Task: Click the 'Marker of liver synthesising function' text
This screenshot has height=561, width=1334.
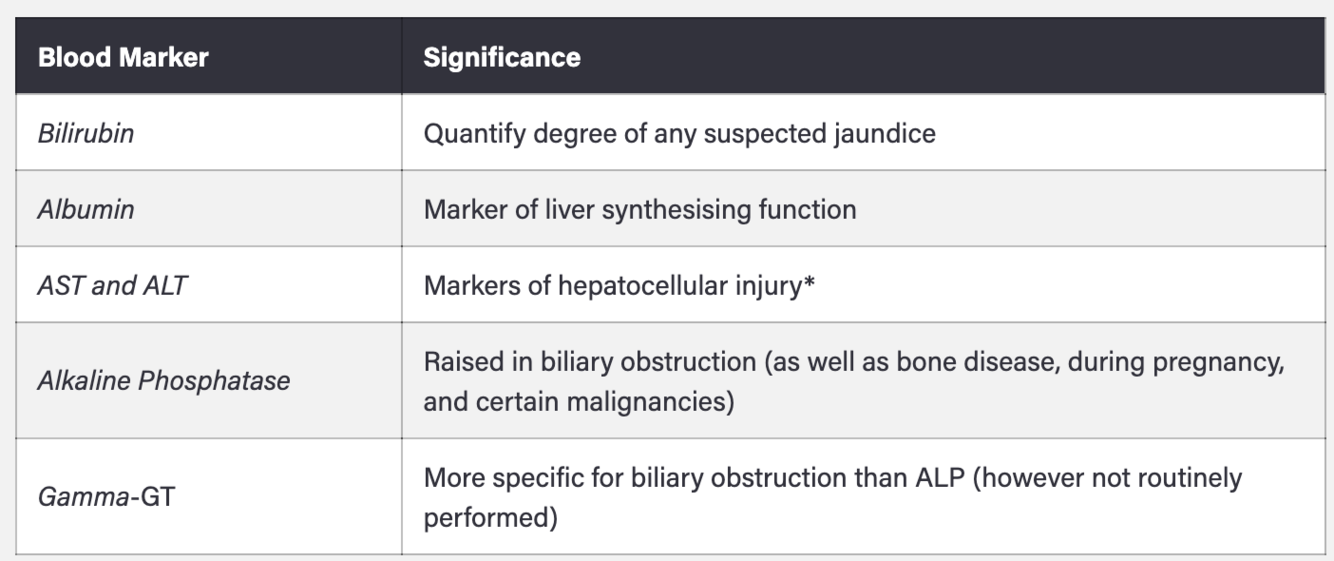Action: pyautogui.click(x=640, y=209)
